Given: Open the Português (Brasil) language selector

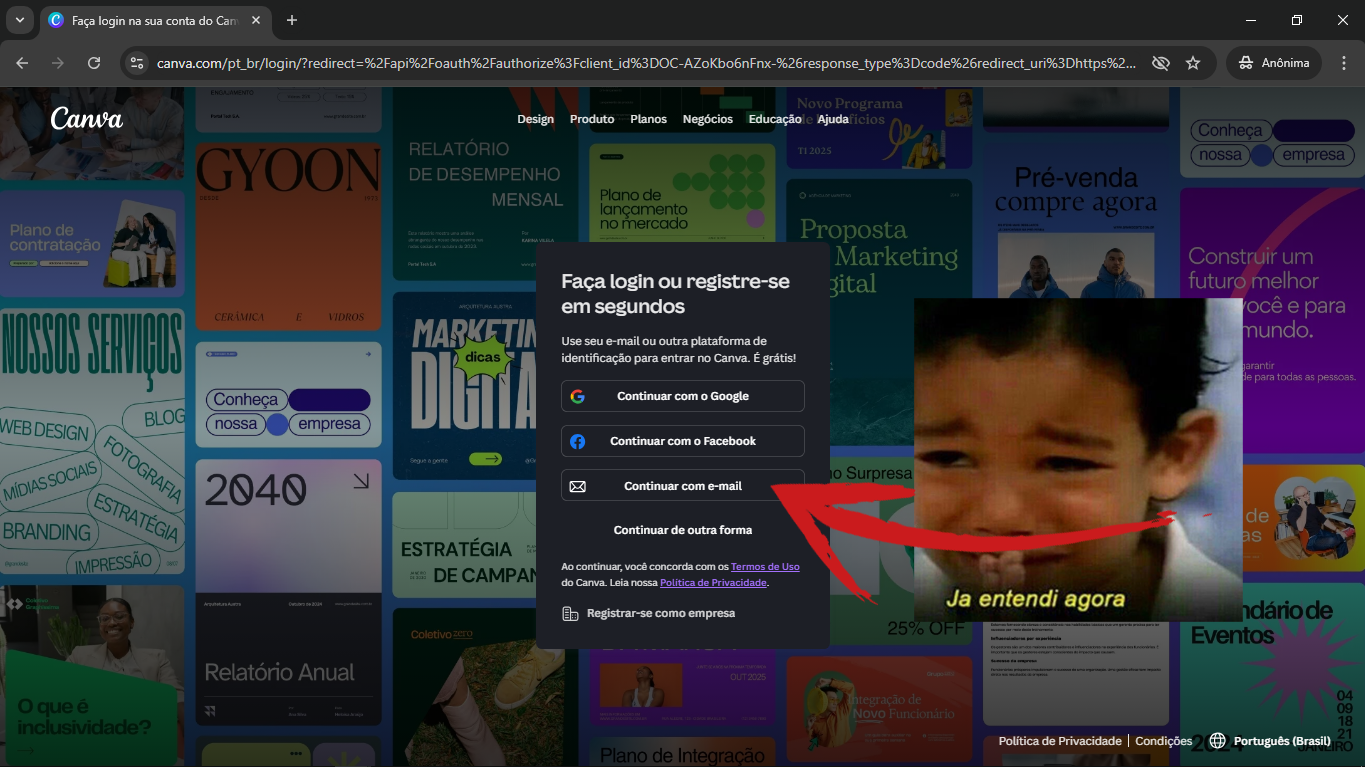Looking at the screenshot, I should [1270, 741].
